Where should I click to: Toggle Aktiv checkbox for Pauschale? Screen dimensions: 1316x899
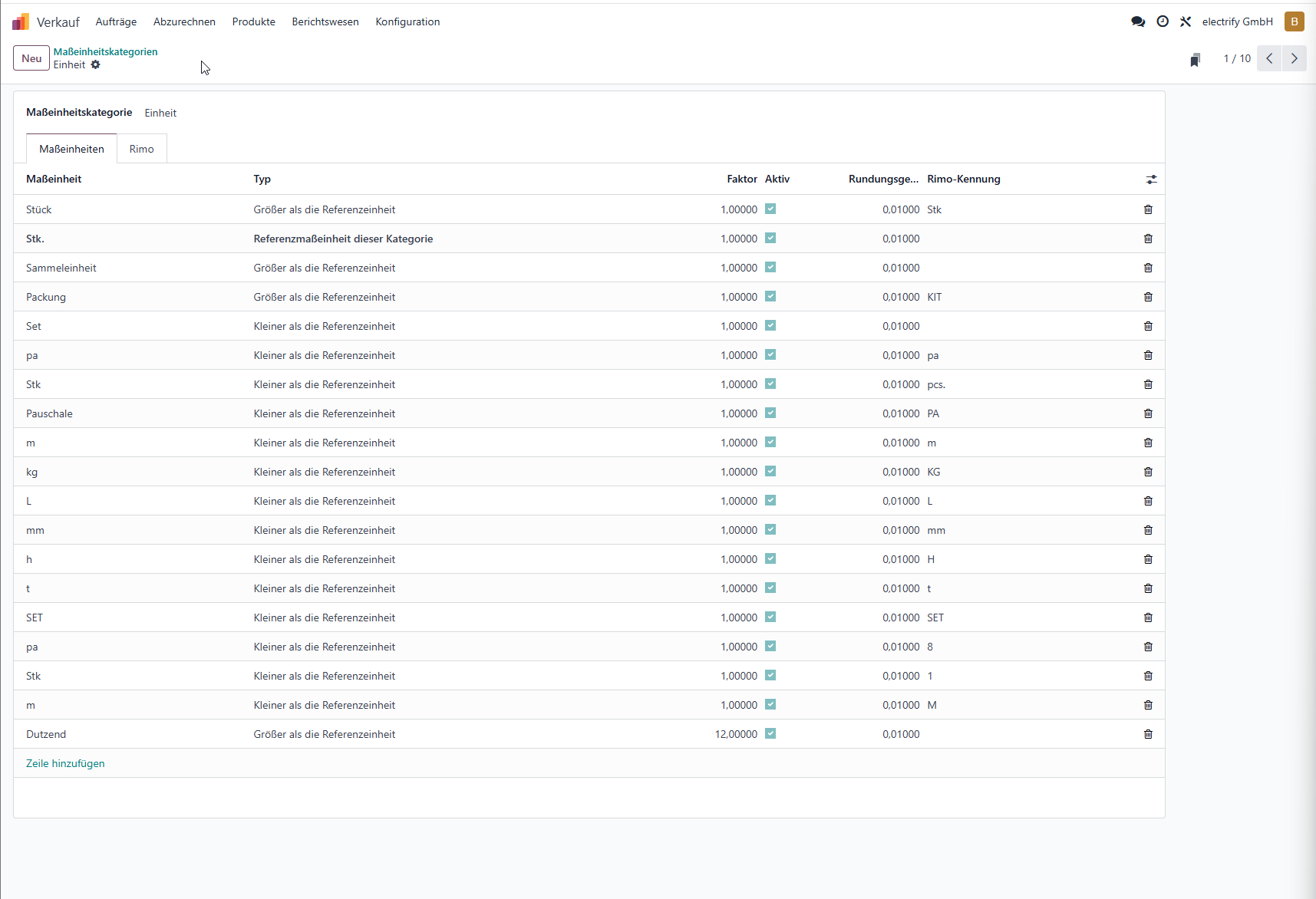(x=770, y=413)
